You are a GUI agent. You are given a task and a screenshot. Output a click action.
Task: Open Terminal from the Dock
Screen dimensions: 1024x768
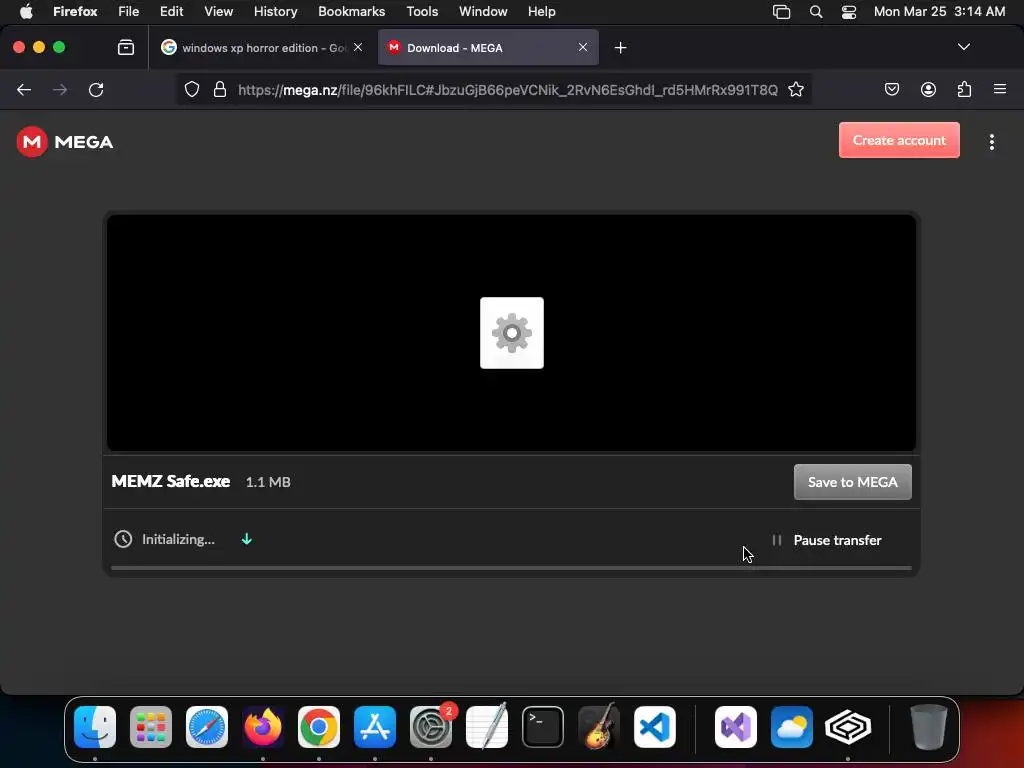click(543, 726)
